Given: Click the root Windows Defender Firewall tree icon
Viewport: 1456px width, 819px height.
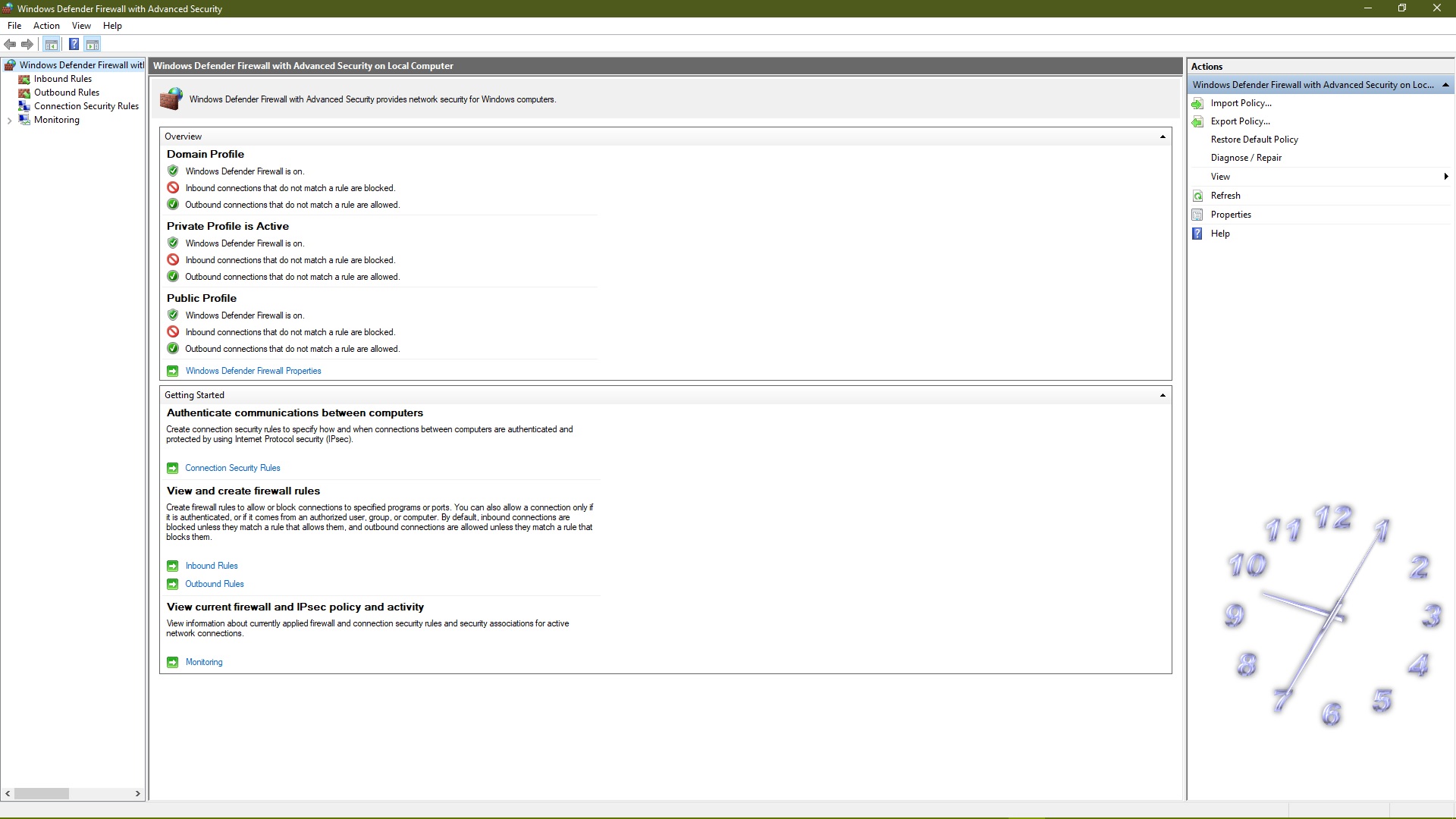Looking at the screenshot, I should pos(10,65).
